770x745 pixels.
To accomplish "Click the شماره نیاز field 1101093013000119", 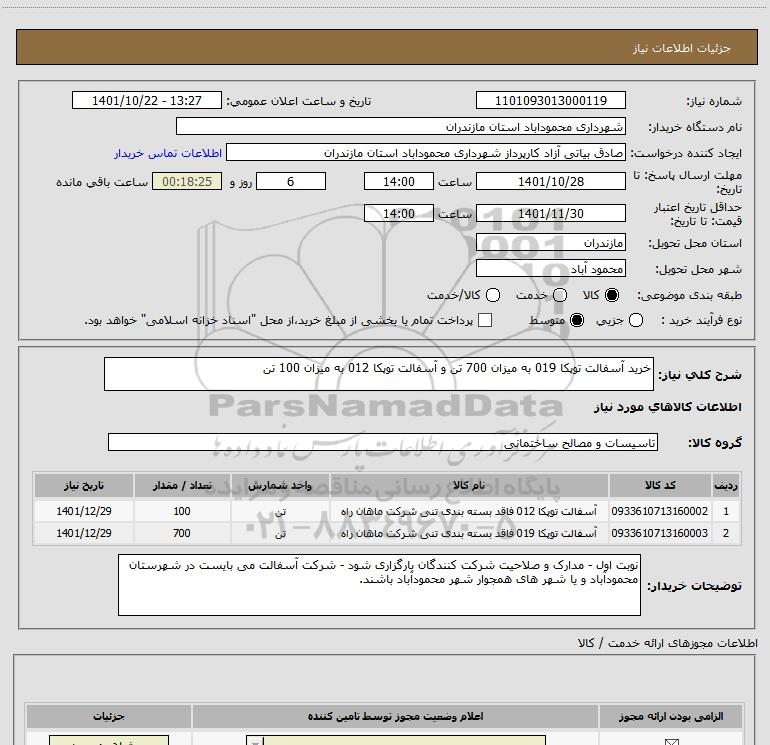I will [x=550, y=101].
